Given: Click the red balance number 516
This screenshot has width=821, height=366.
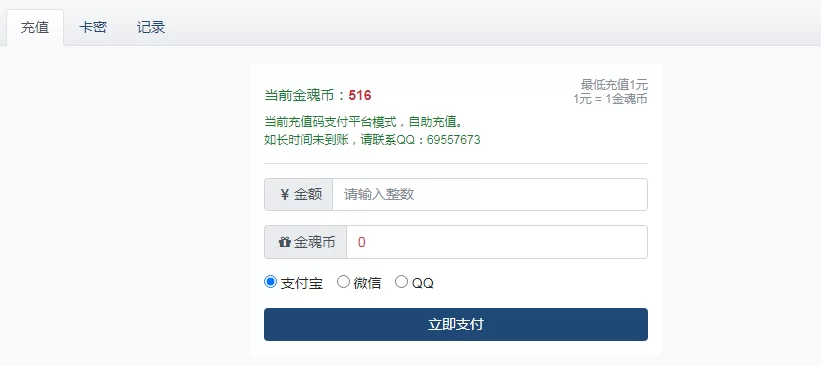Looking at the screenshot, I should click(x=360, y=95).
